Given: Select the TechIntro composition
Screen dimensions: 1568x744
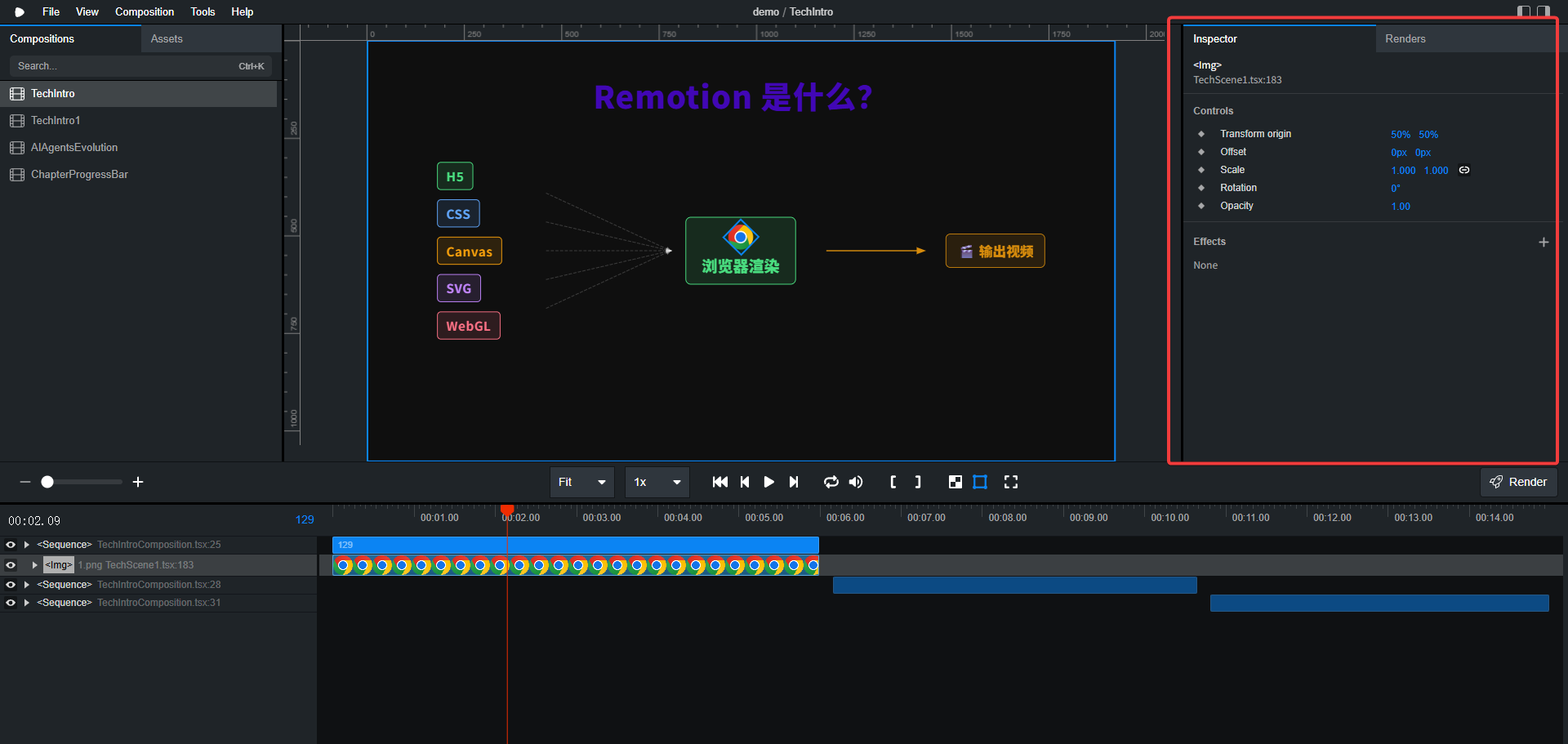Looking at the screenshot, I should coord(139,94).
